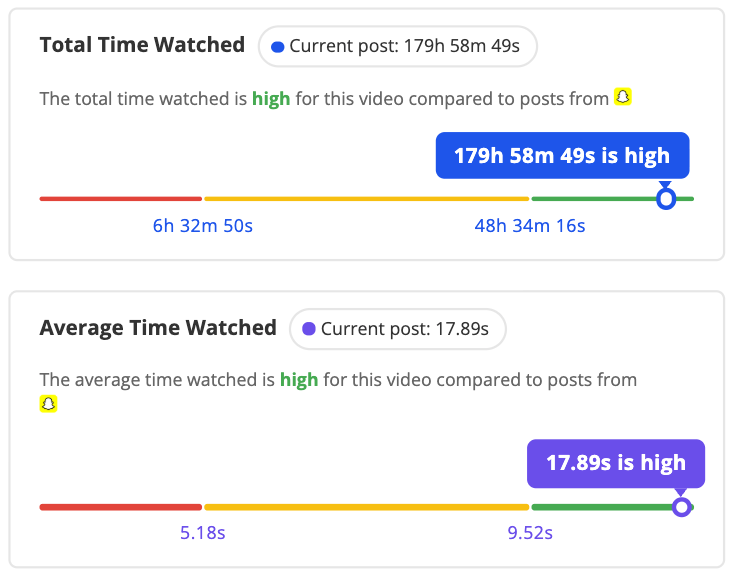Click the purple dot in the 17.89s pill
The image size is (732, 576).
point(309,328)
